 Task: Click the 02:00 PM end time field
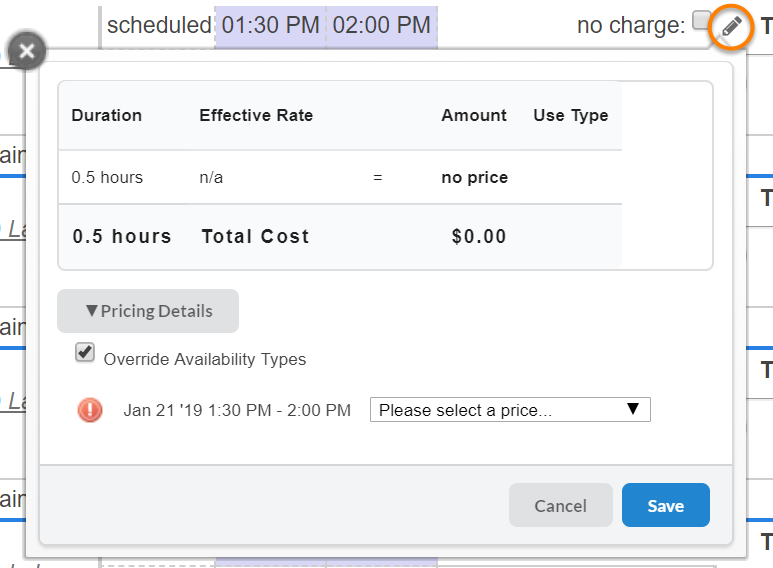point(381,25)
